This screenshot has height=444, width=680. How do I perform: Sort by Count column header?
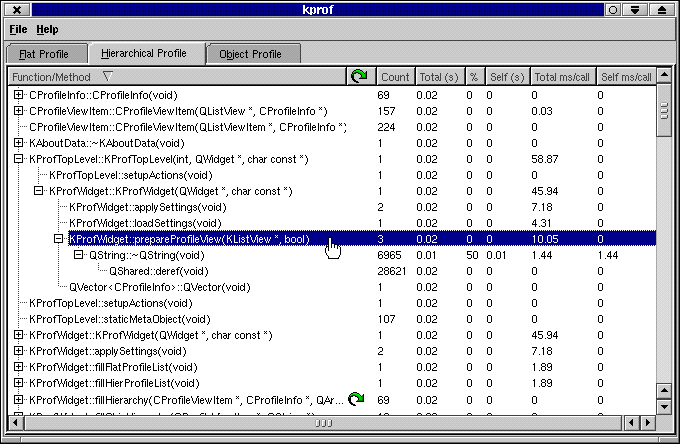click(395, 77)
